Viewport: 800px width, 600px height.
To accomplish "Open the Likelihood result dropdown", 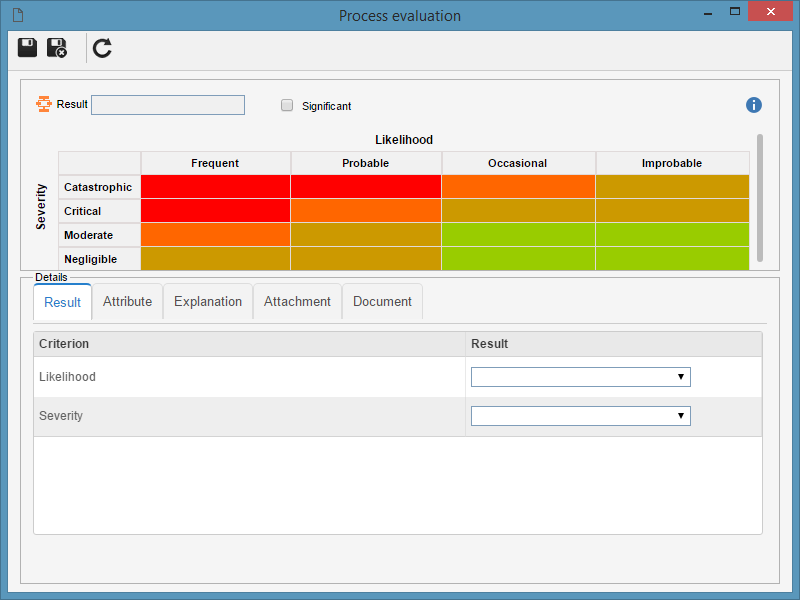I will pos(581,377).
